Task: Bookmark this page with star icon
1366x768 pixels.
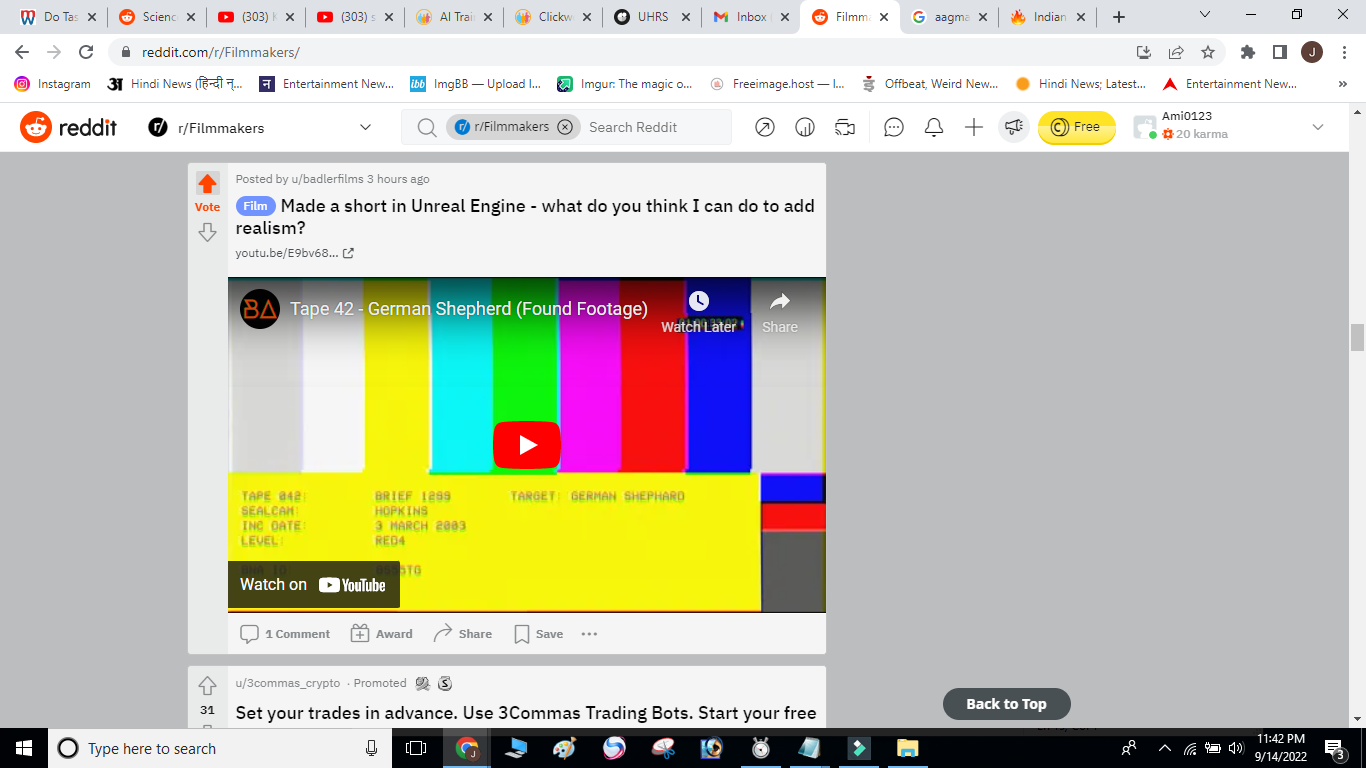Action: pos(1208,52)
